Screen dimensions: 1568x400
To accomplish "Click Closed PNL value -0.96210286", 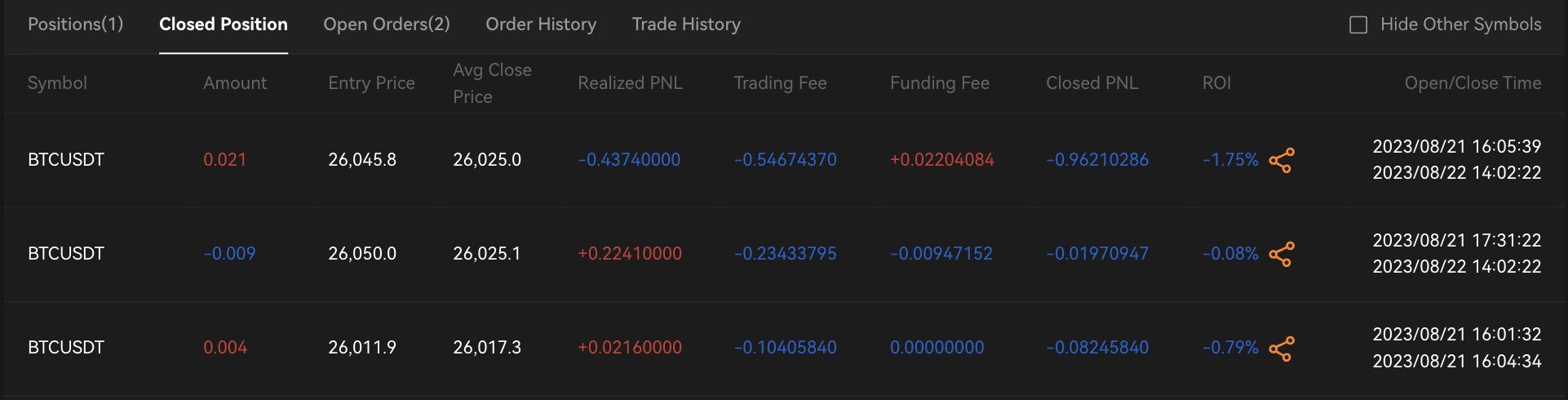I will pyautogui.click(x=1097, y=160).
